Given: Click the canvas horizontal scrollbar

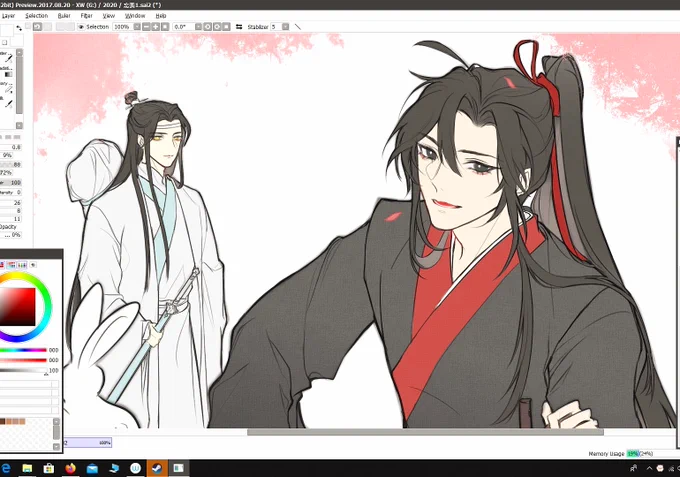Looking at the screenshot, I should [425, 432].
